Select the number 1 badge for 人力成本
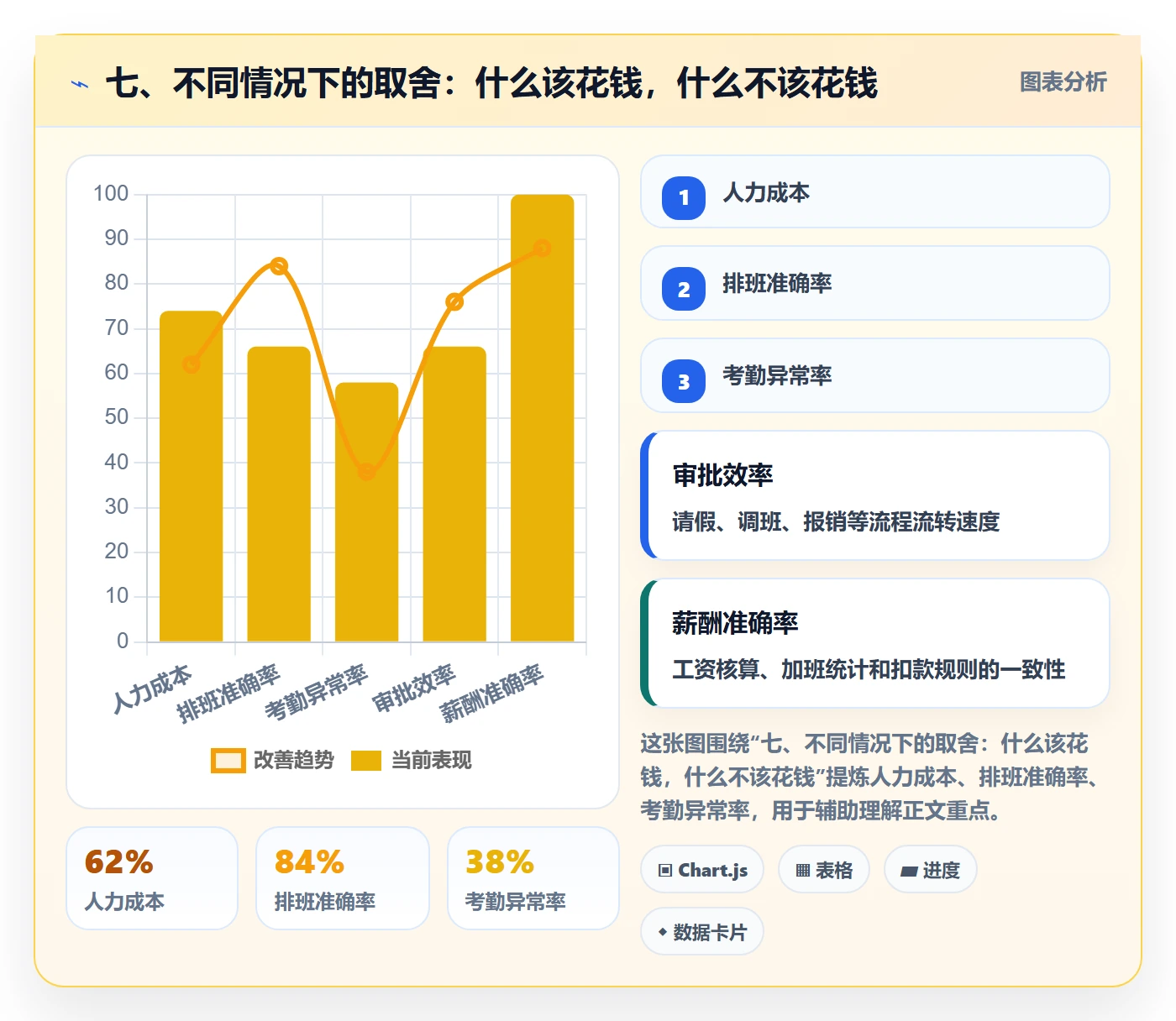The width and height of the screenshot is (1176, 1021). (684, 197)
